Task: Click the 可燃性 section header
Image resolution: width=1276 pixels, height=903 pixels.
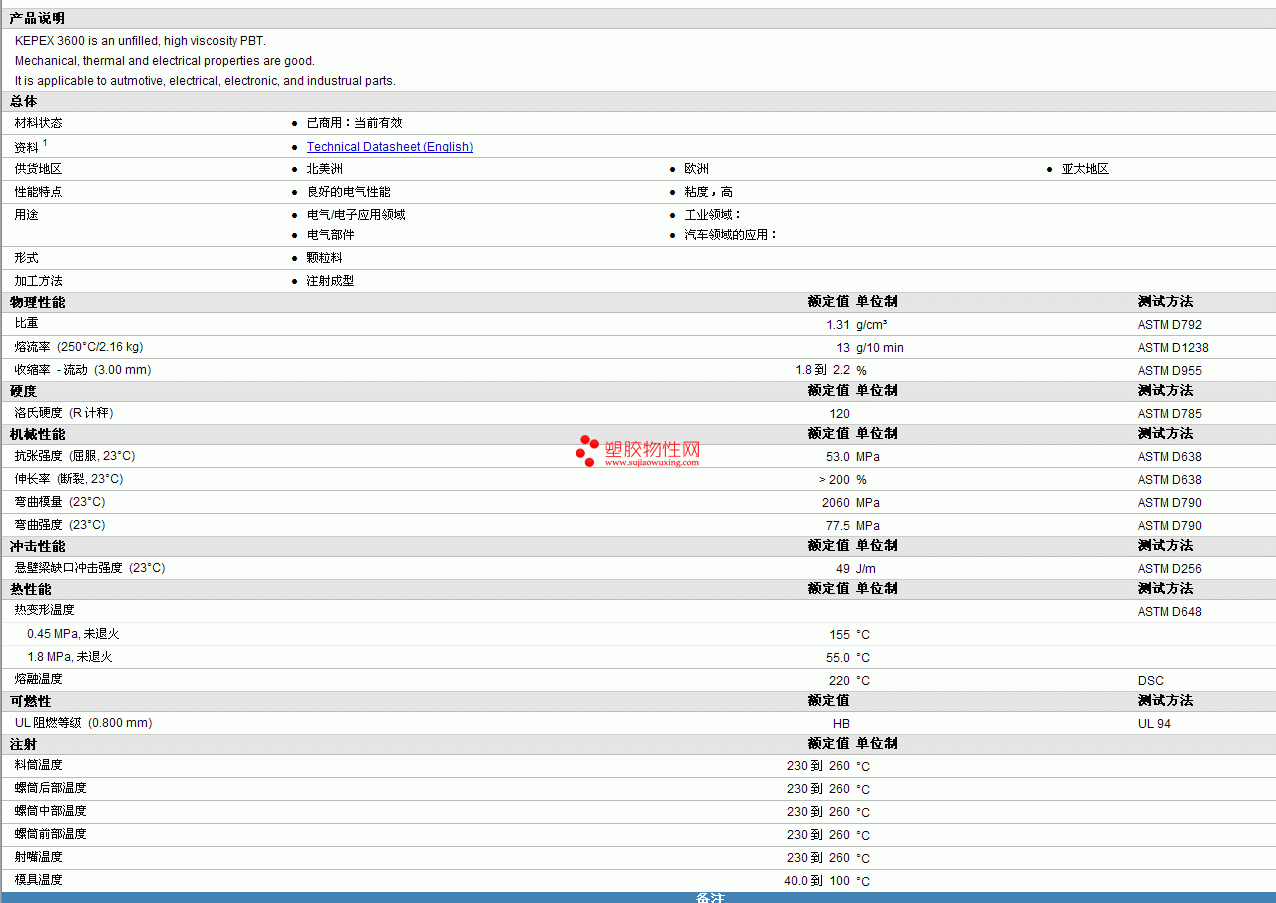Action: click(x=30, y=701)
